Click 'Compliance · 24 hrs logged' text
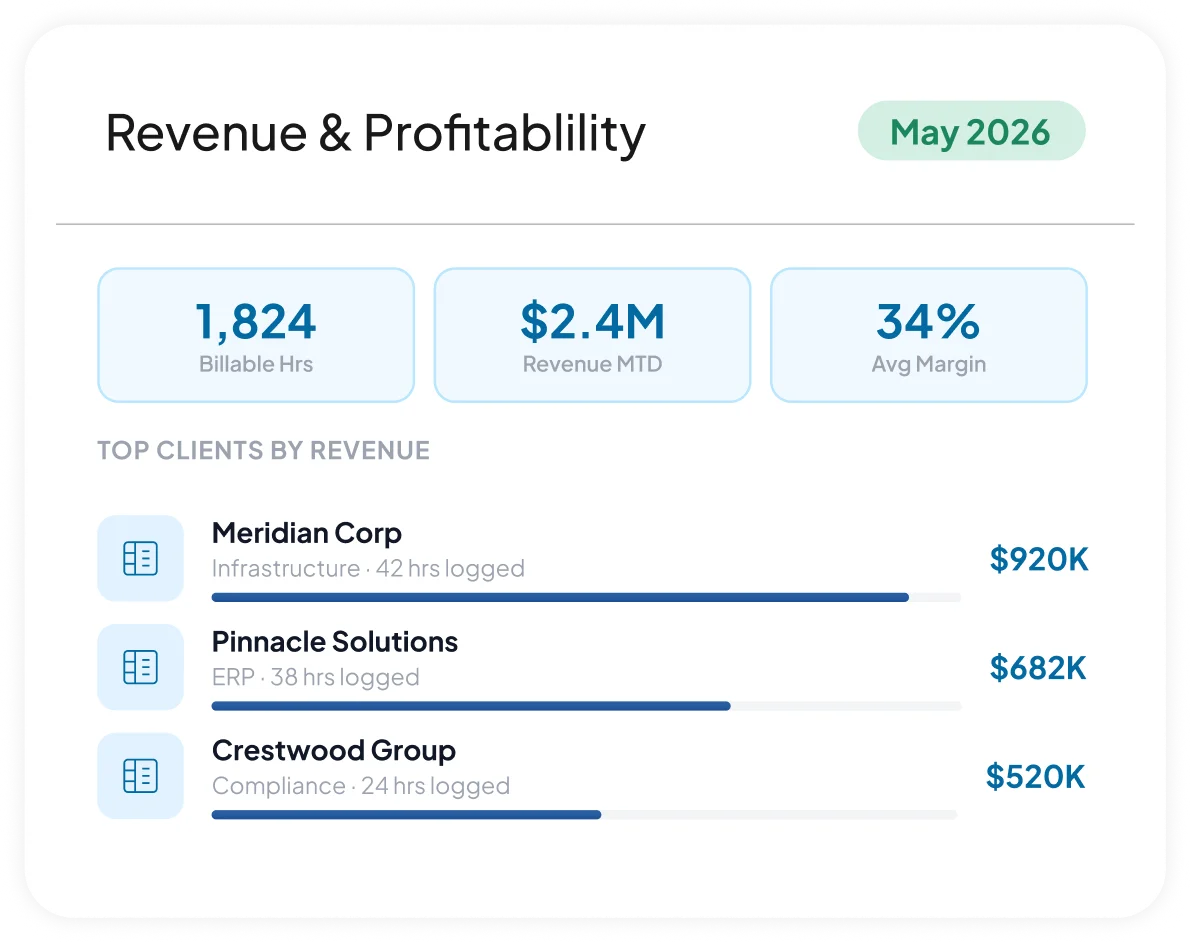 coord(362,786)
